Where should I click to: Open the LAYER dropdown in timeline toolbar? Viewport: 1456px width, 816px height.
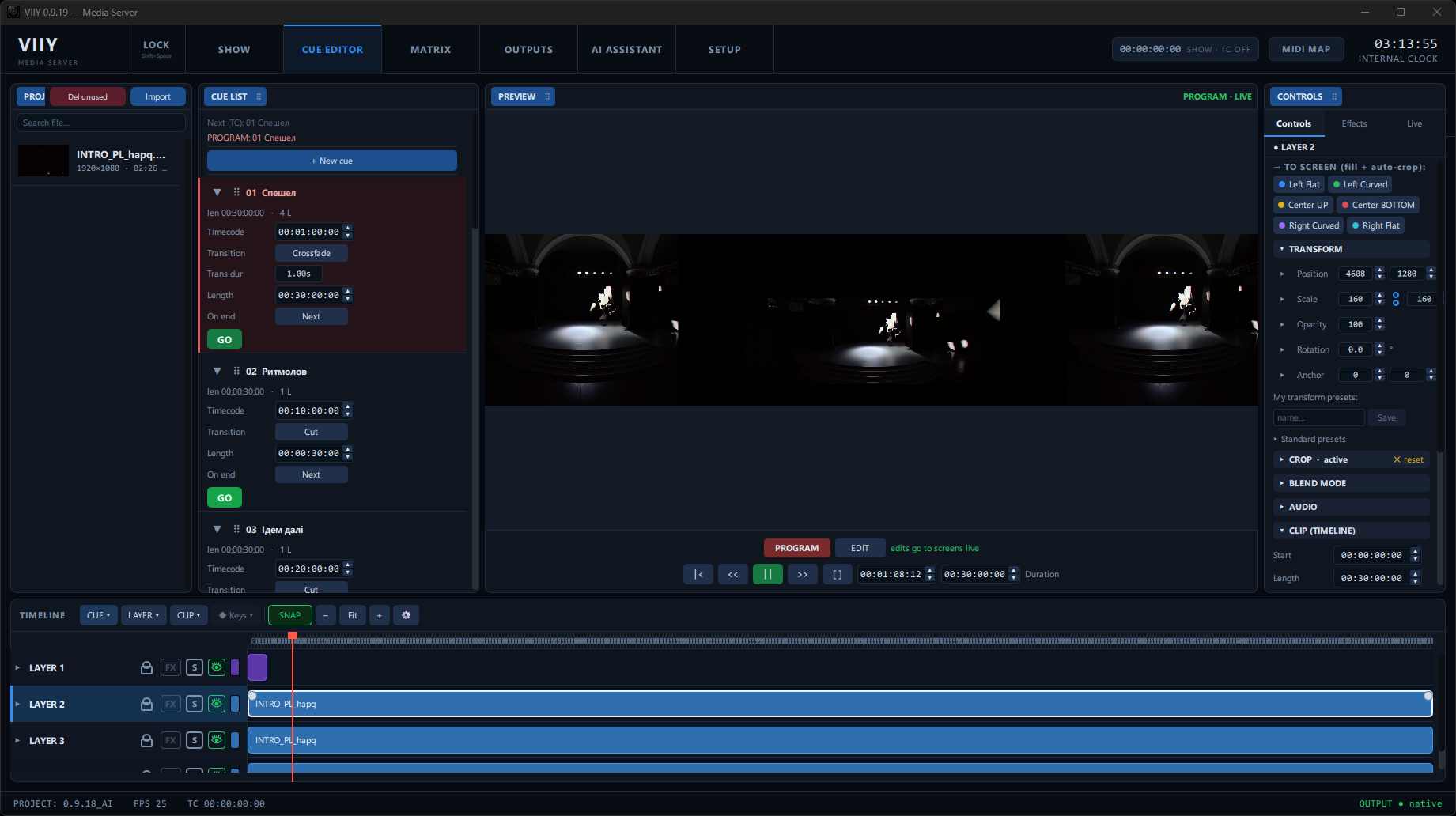click(144, 615)
